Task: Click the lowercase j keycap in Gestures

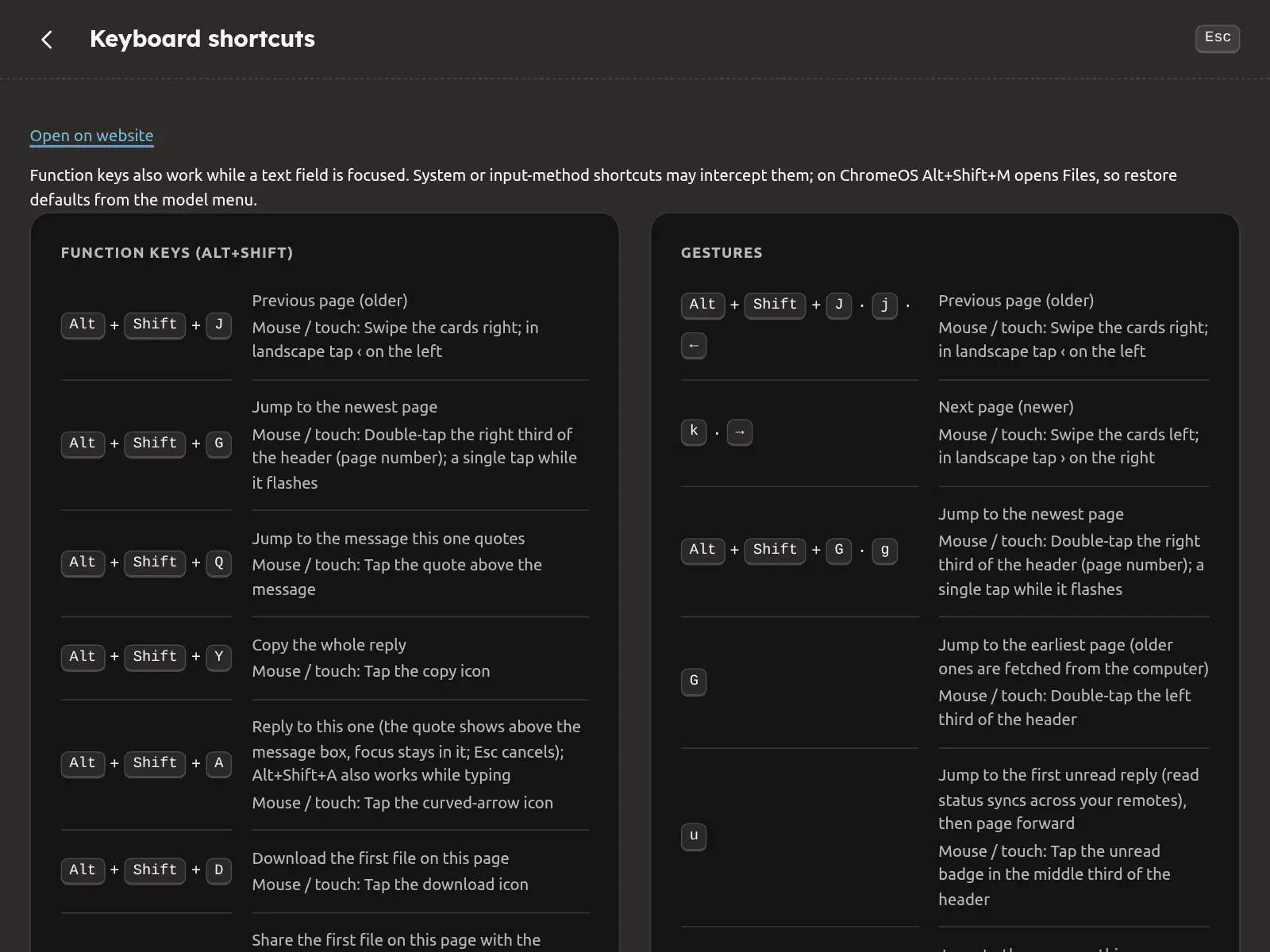Action: (x=885, y=305)
